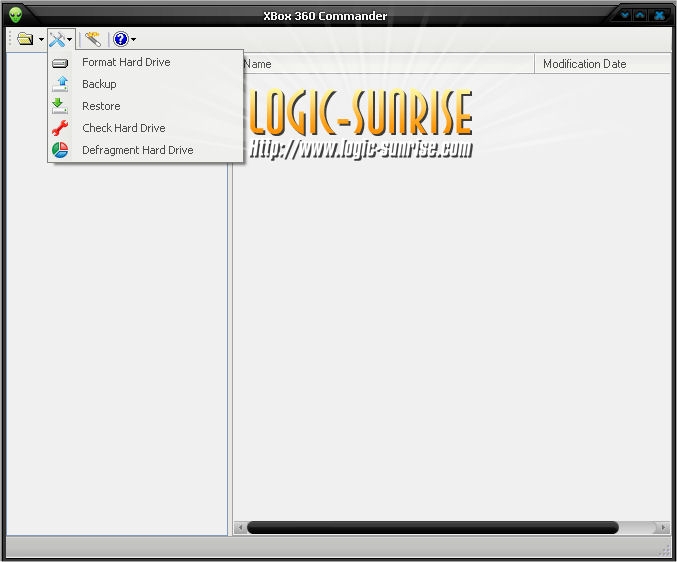Choose Format Hard Drive from the menu

click(146, 62)
